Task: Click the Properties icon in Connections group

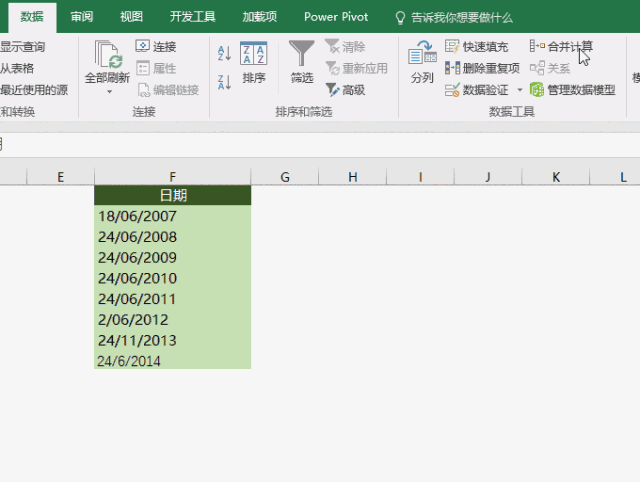Action: (x=143, y=68)
